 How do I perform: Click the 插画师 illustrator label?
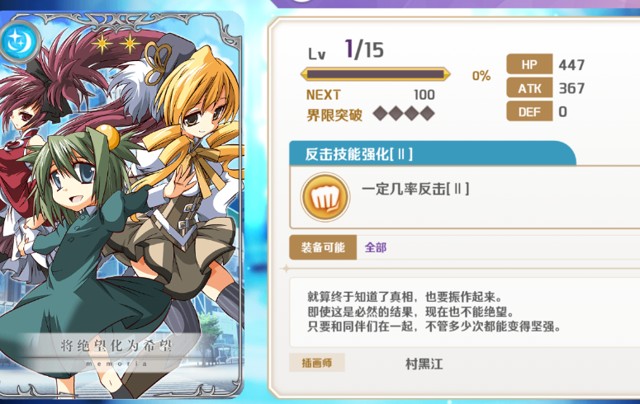point(317,362)
